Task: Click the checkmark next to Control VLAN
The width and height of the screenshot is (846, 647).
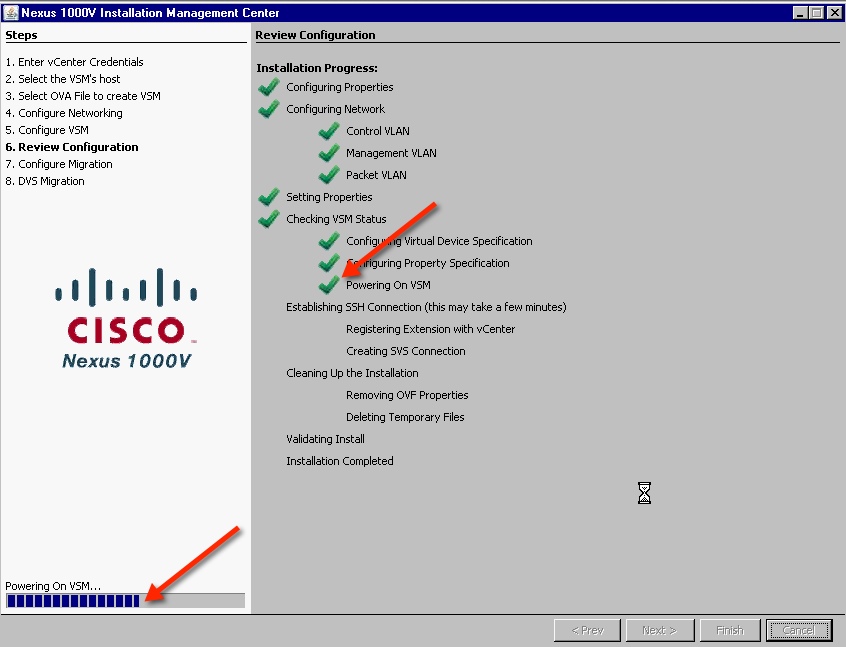Action: 329,131
